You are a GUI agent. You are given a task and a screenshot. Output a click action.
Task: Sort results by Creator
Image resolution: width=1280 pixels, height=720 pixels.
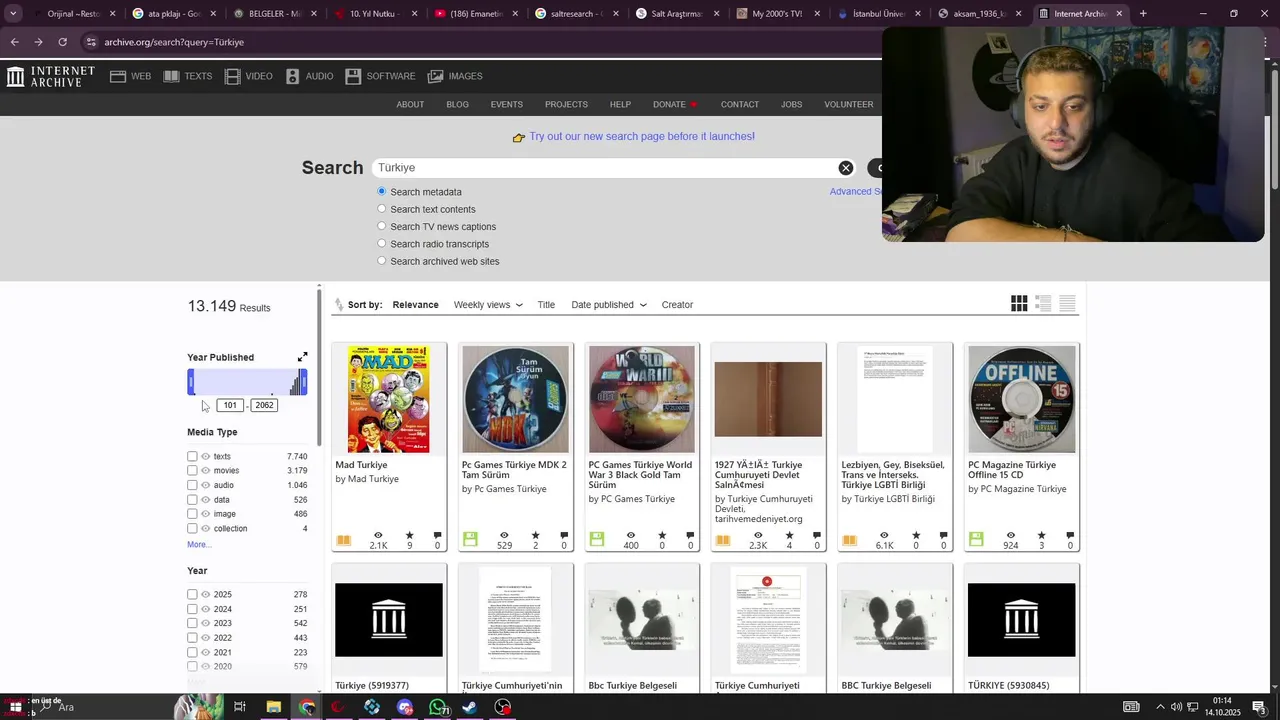[x=677, y=305]
